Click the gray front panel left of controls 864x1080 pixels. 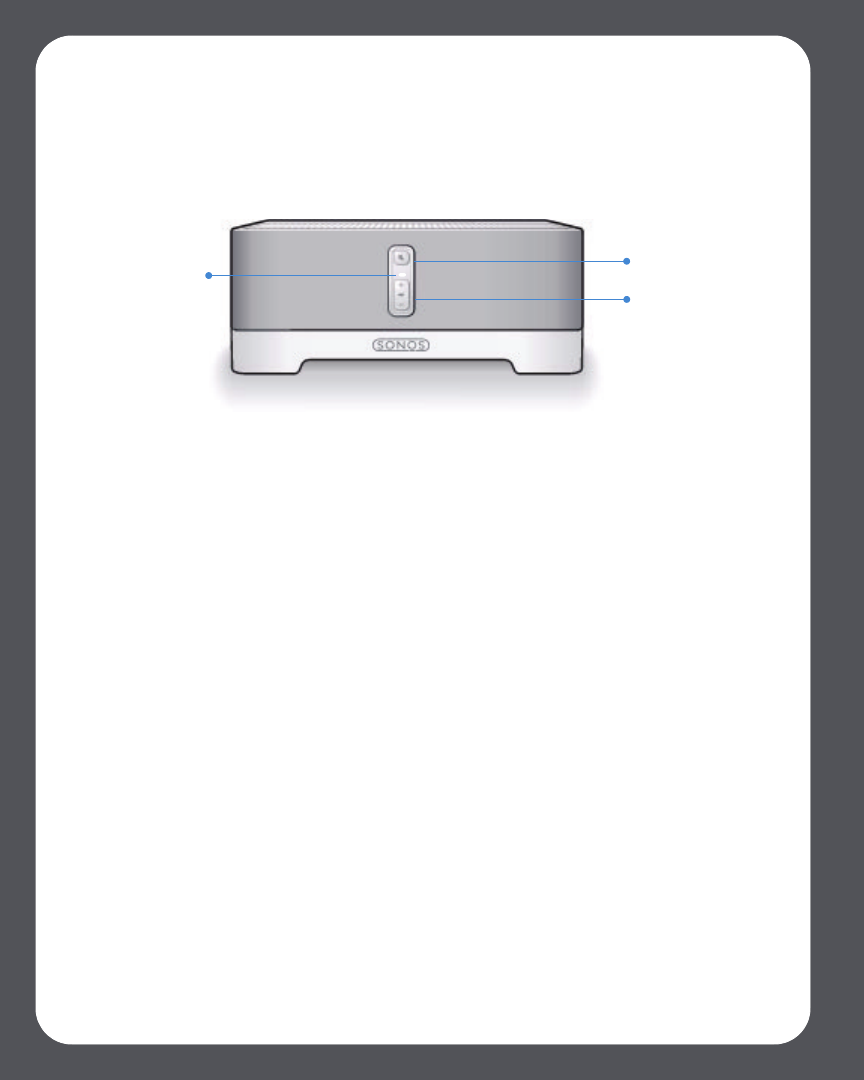tap(309, 279)
